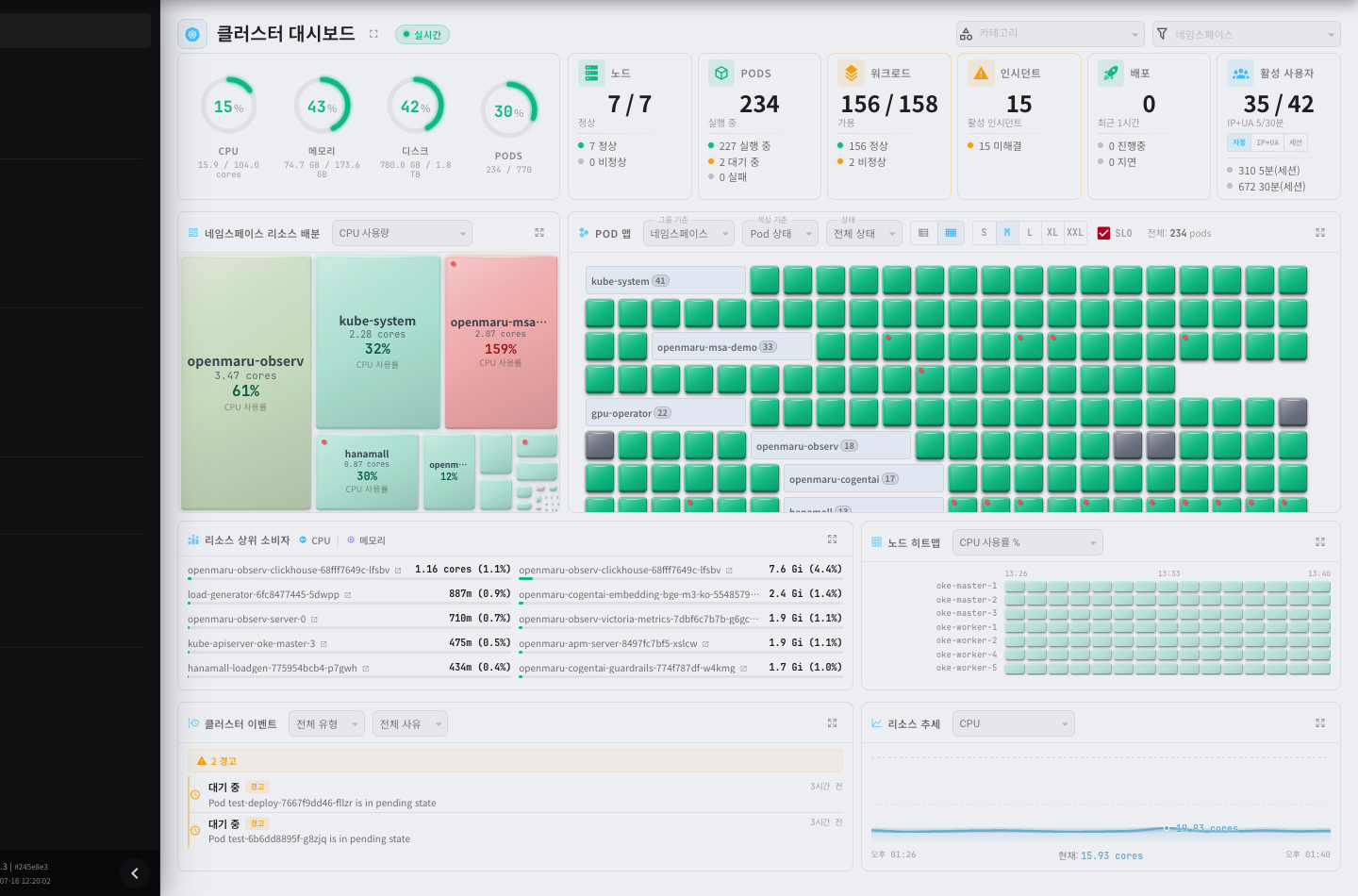
Task: Expand the 전체 유형 event filter
Action: click(x=326, y=723)
